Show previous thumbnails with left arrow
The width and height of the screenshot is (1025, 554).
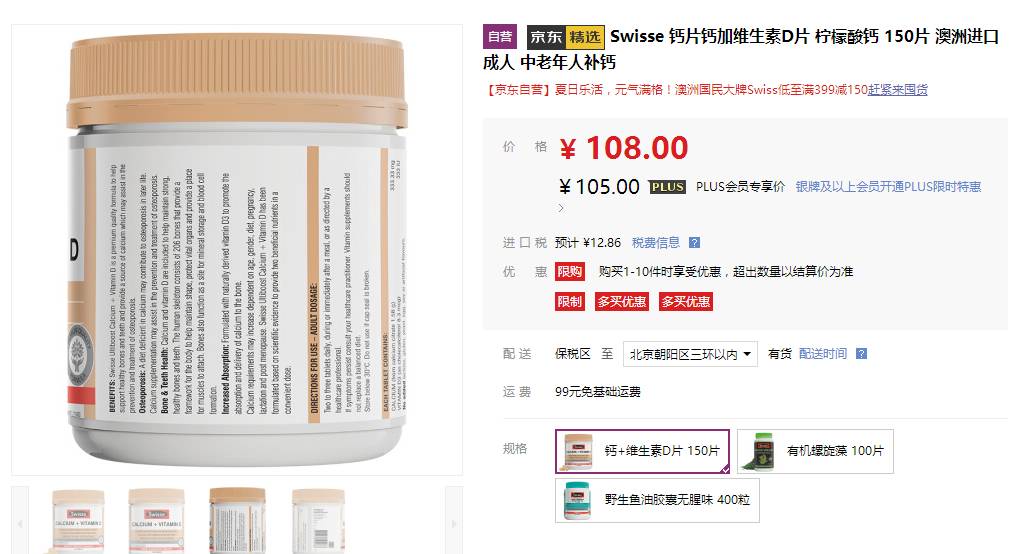(x=20, y=523)
